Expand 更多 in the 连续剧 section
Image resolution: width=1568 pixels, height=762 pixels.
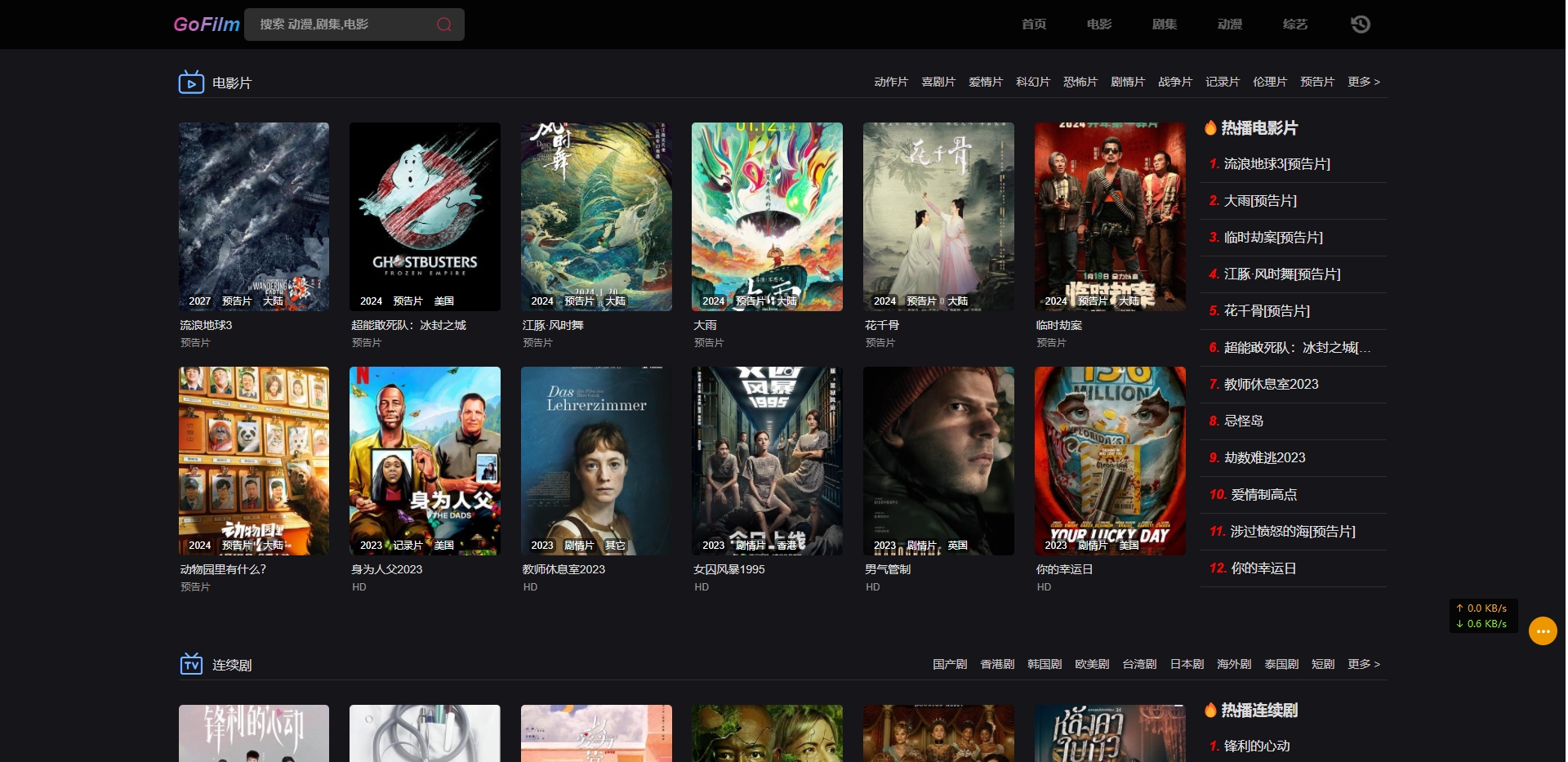[1364, 664]
